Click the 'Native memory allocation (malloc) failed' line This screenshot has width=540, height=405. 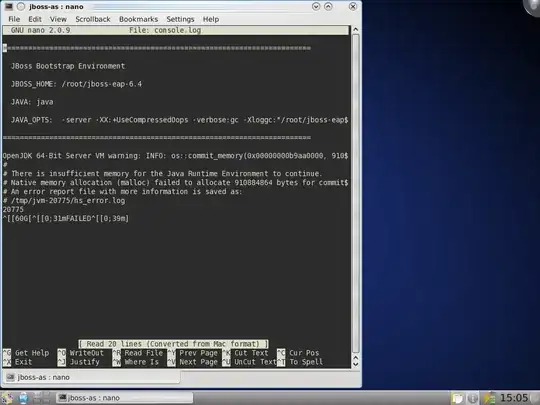[x=175, y=183]
